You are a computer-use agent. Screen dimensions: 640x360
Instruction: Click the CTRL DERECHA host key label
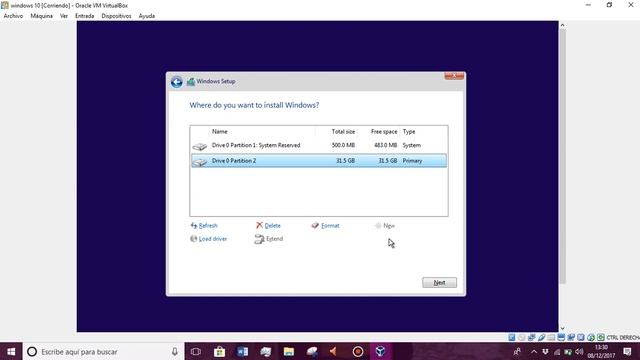[x=623, y=338]
